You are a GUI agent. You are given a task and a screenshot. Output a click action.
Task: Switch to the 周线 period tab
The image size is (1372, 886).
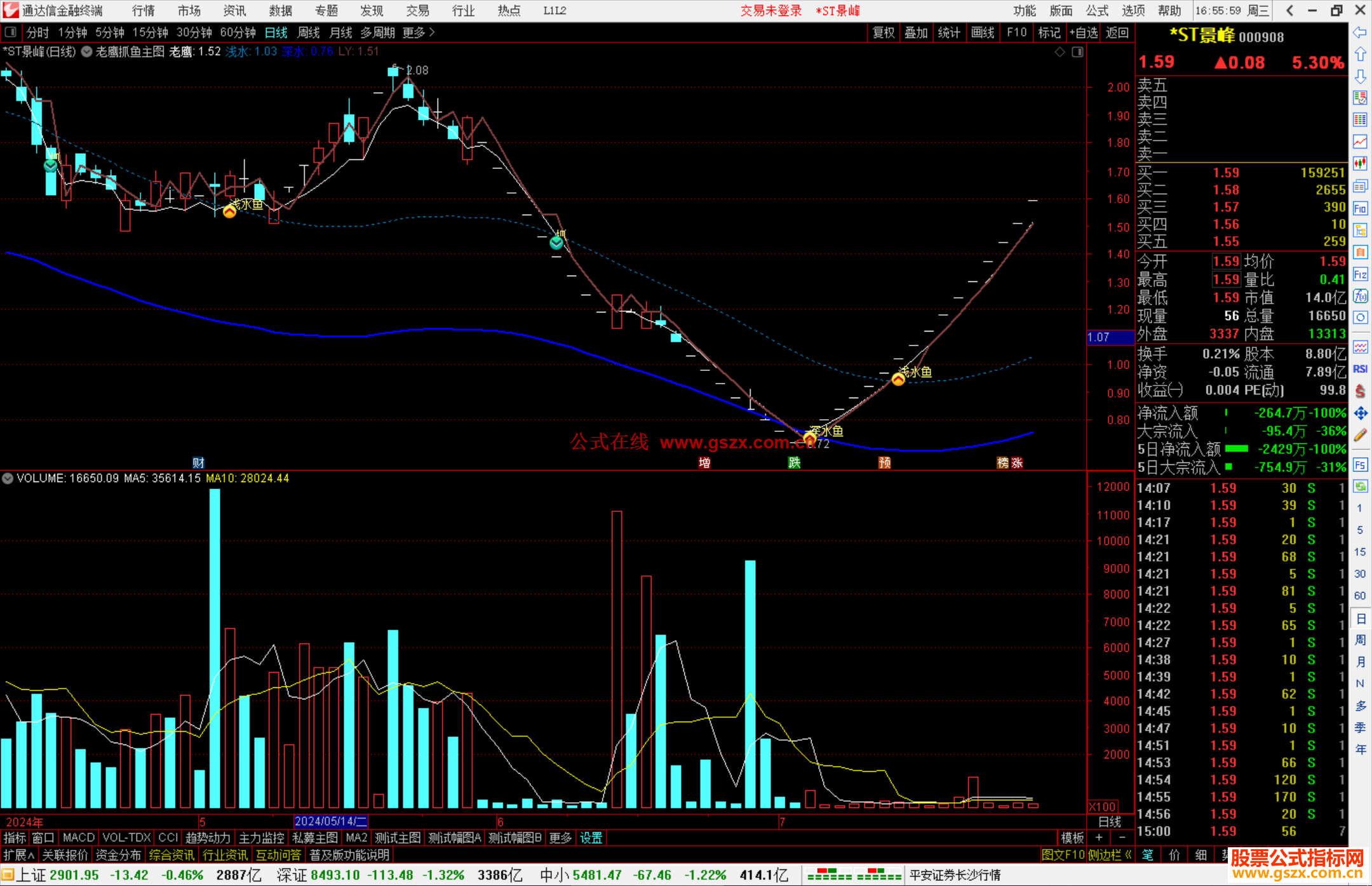309,32
